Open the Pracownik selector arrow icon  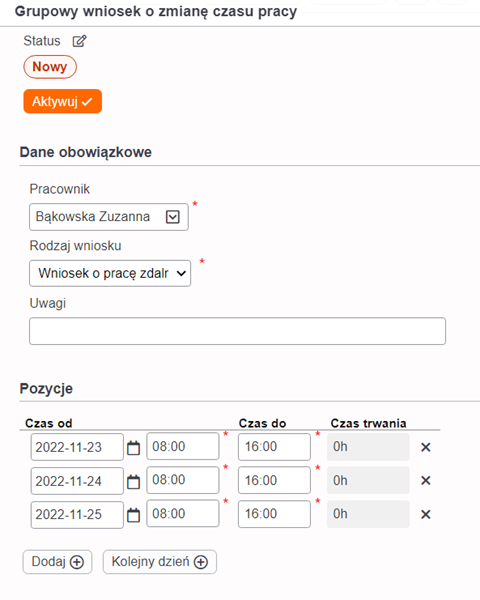pyautogui.click(x=173, y=217)
